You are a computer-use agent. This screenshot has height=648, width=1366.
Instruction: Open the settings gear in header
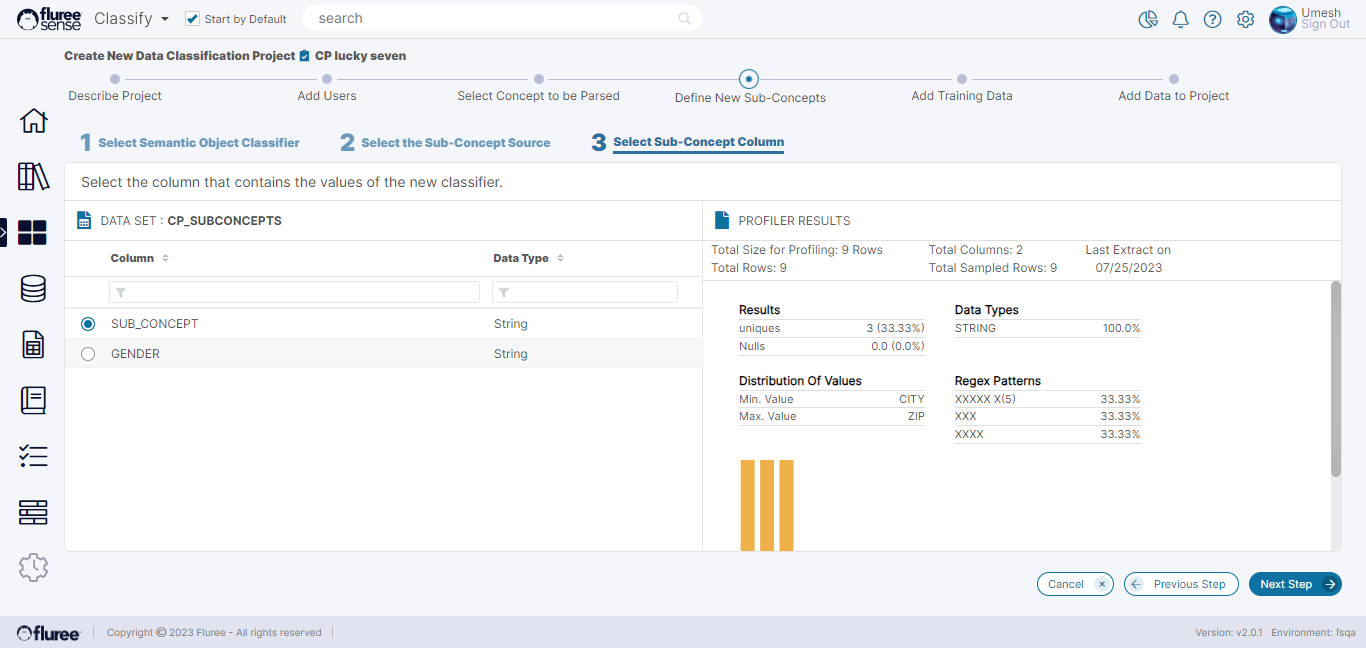(1245, 20)
